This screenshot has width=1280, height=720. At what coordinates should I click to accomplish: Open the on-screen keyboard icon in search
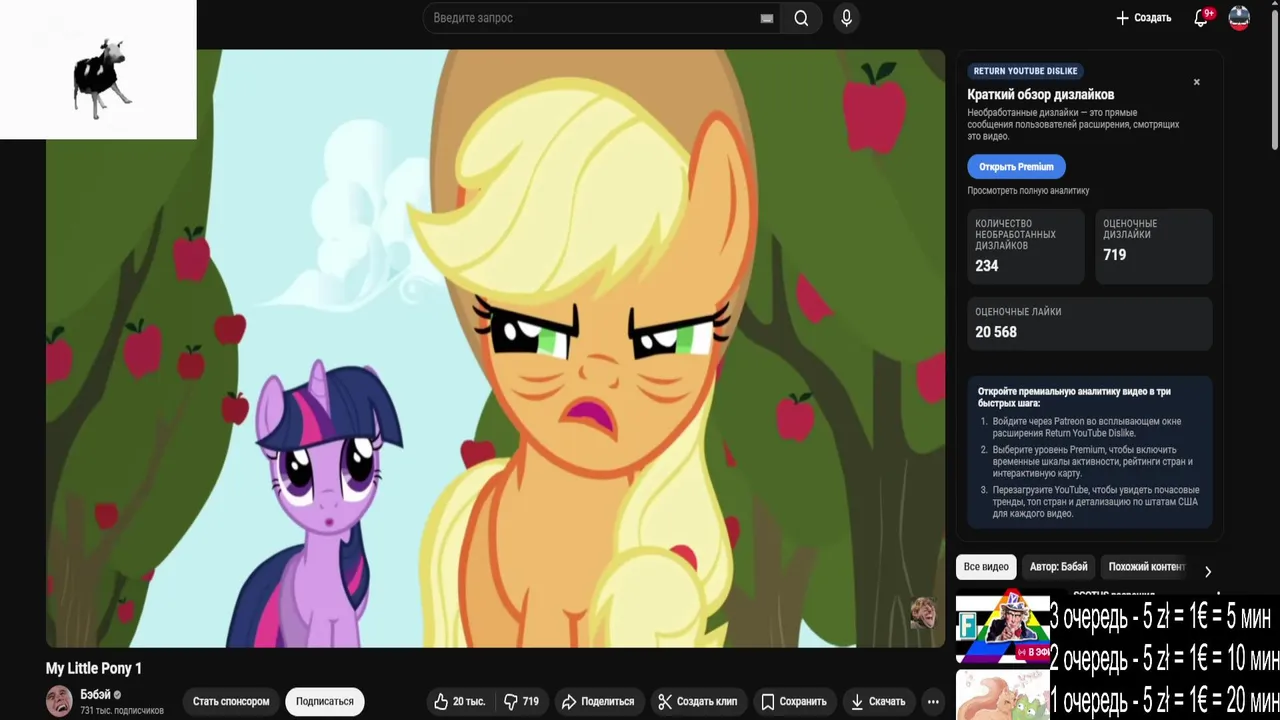pyautogui.click(x=767, y=18)
